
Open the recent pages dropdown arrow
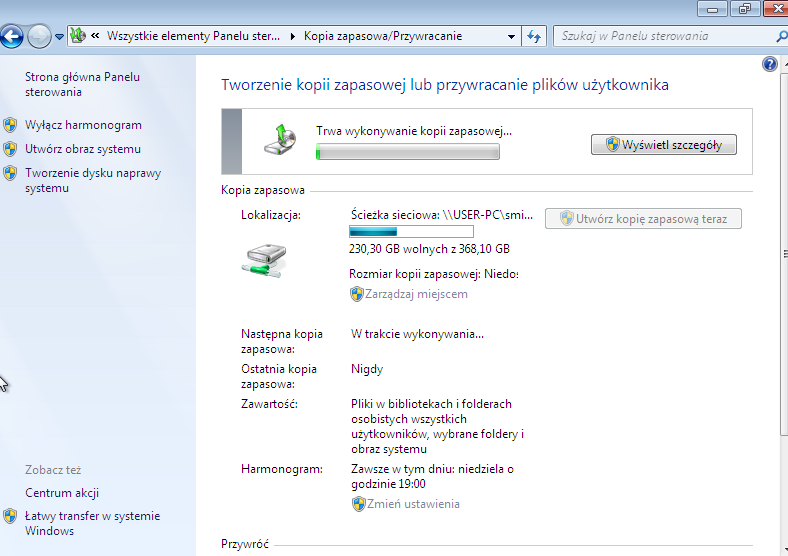tap(59, 37)
